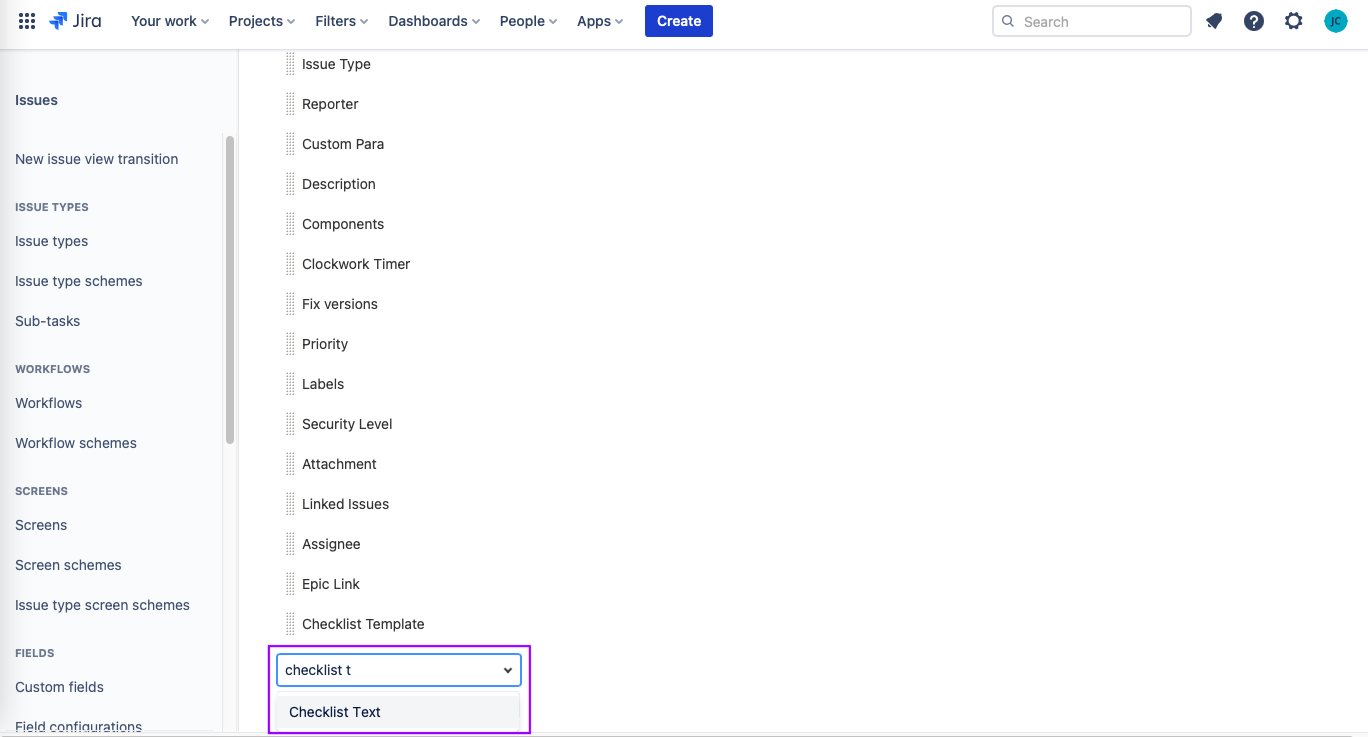
Task: Open the app switcher grid icon
Action: [26, 20]
